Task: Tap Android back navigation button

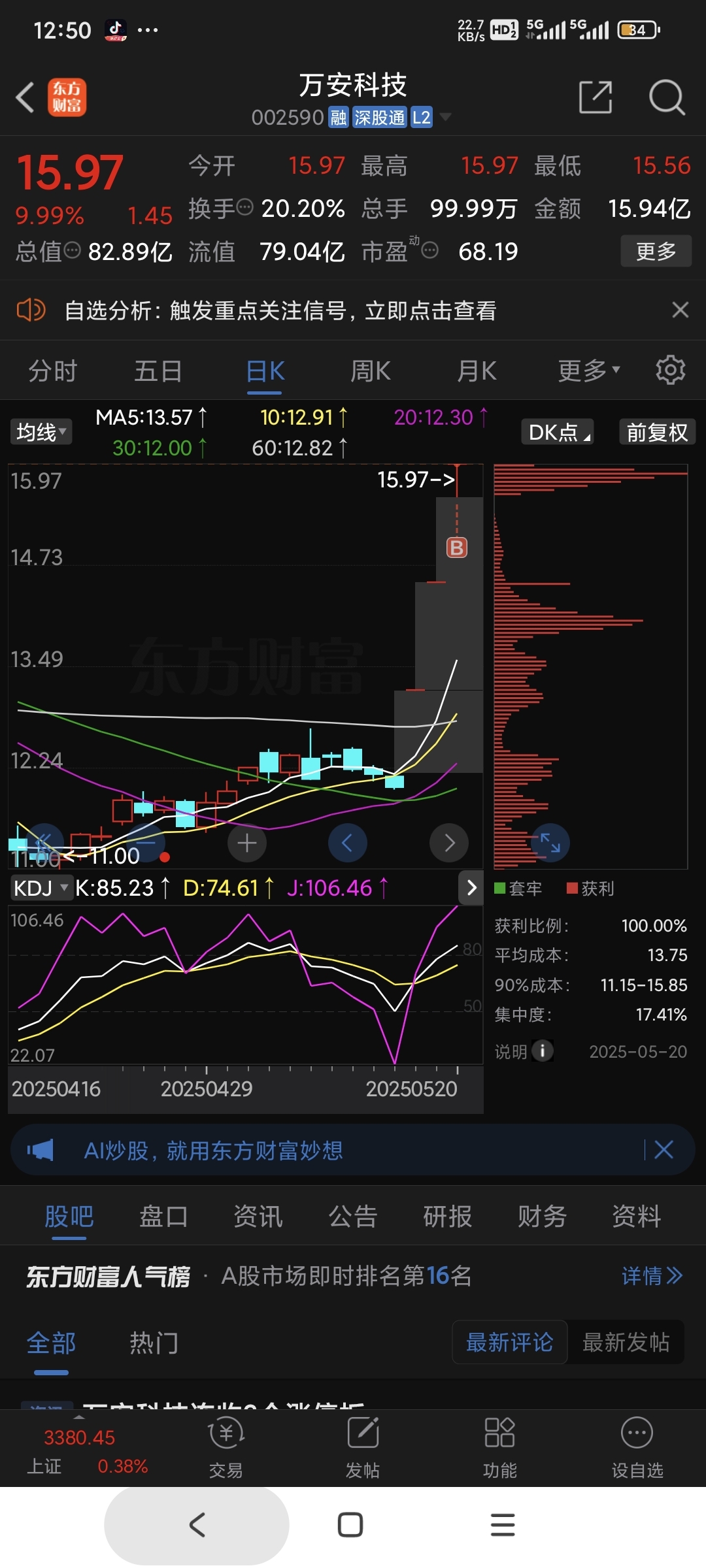Action: click(197, 1525)
